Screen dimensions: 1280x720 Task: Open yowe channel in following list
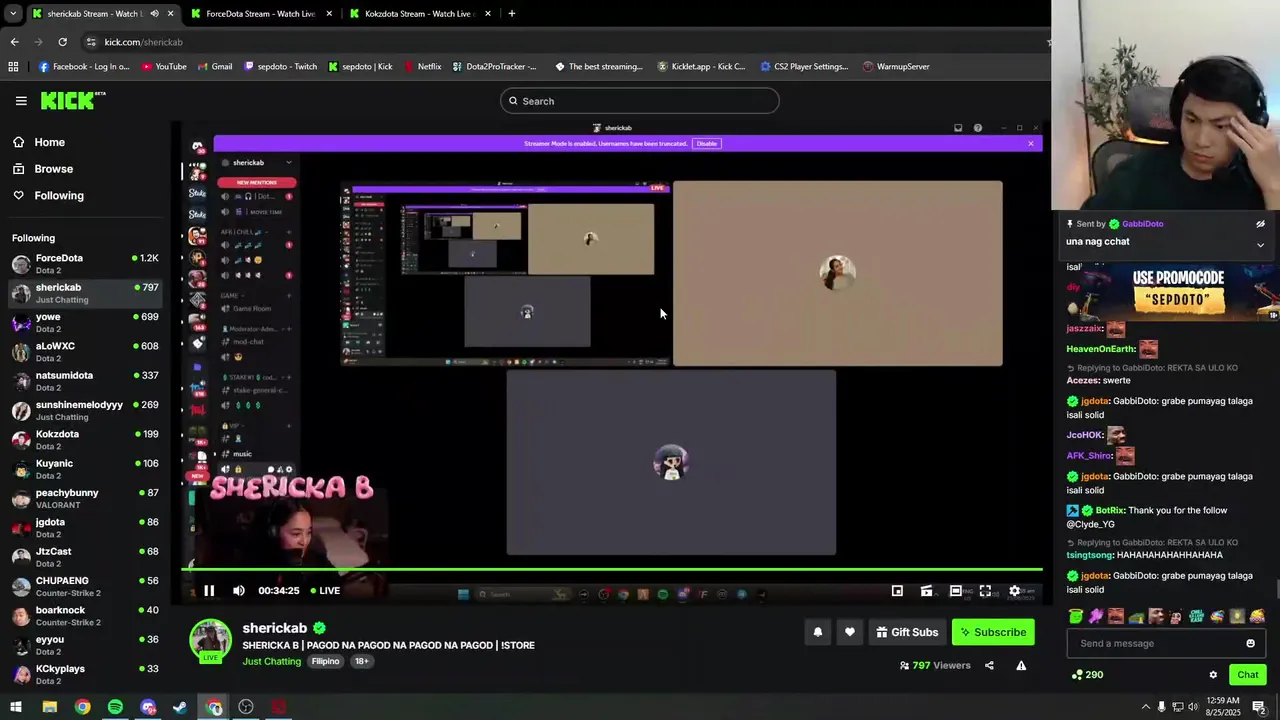coord(85,322)
